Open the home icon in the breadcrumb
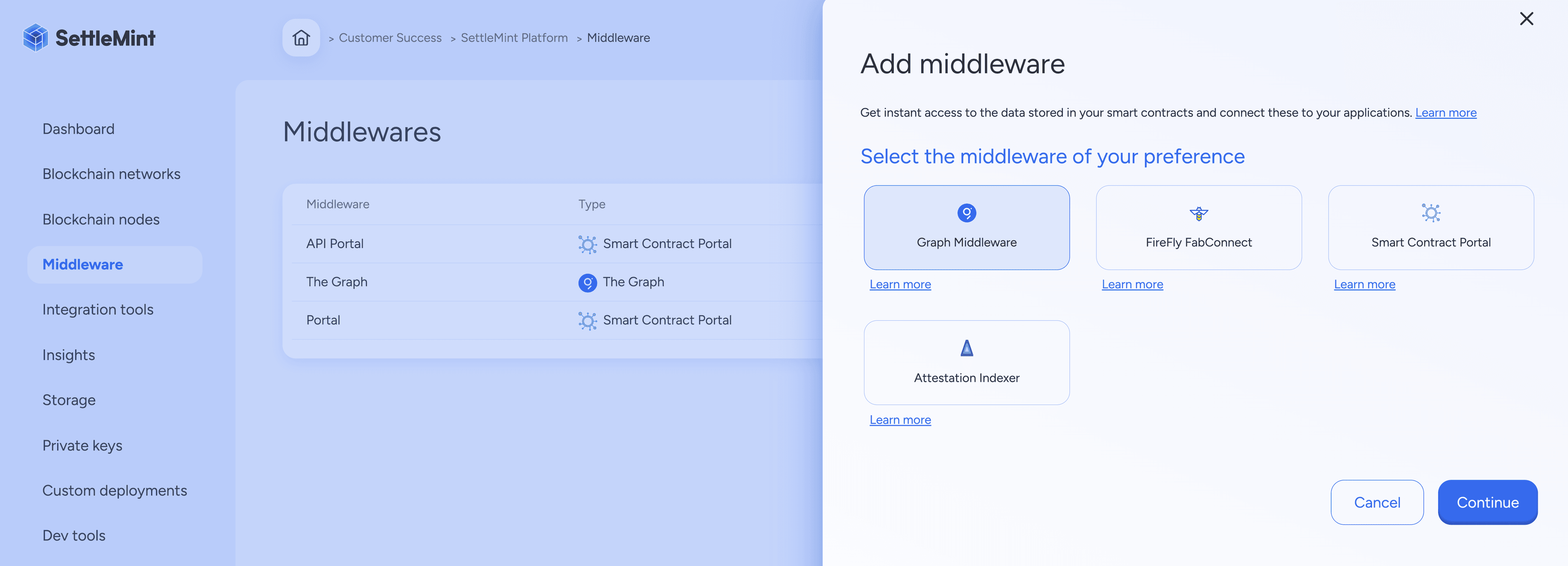Viewport: 1568px width, 566px height. click(301, 38)
